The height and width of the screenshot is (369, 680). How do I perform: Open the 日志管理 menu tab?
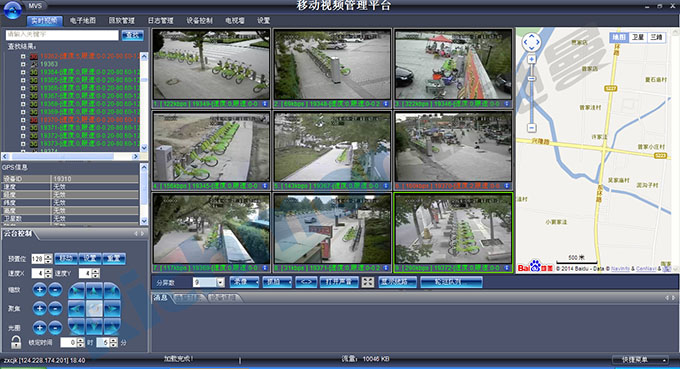coord(160,20)
